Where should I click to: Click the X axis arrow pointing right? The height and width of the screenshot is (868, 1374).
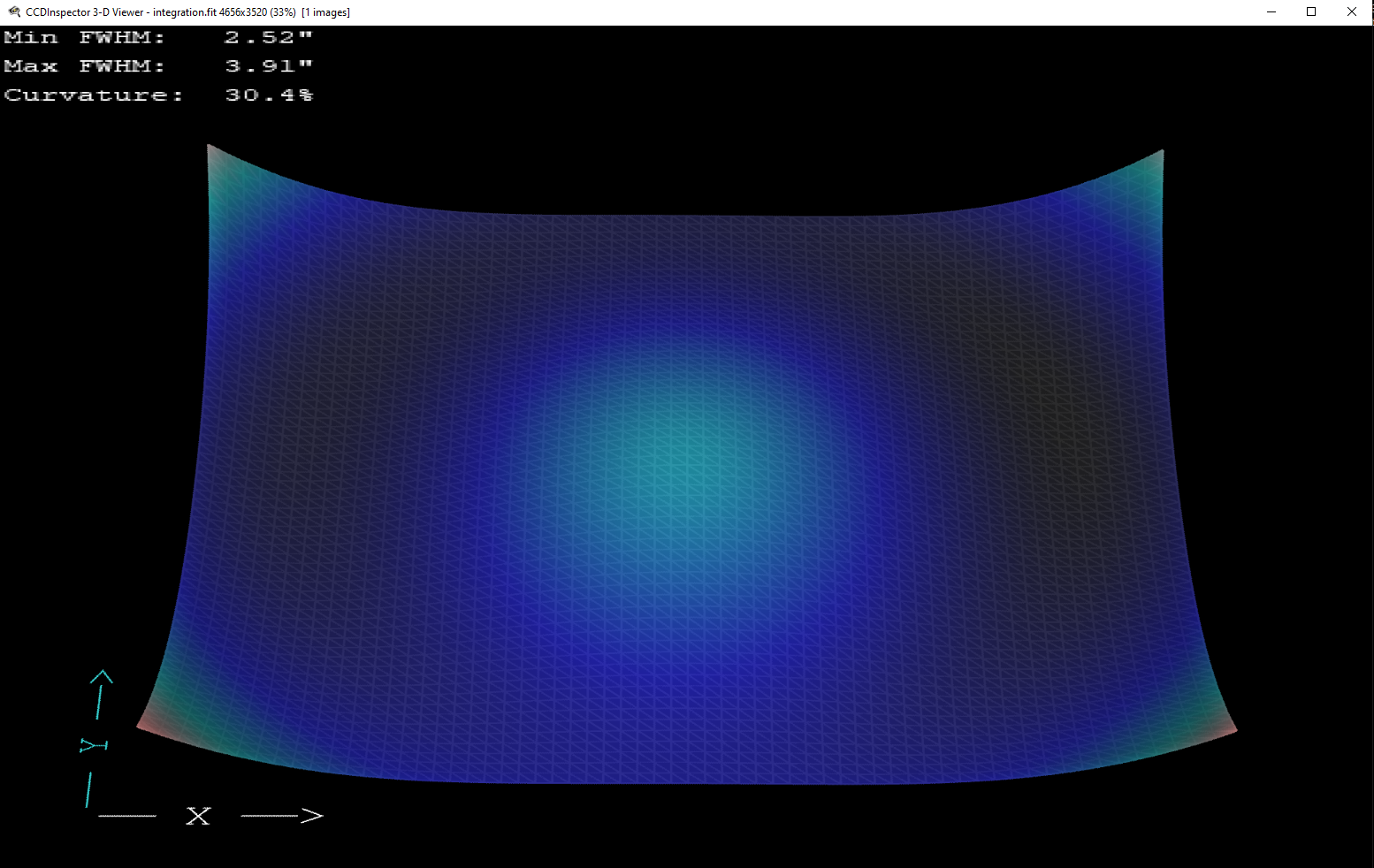pyautogui.click(x=282, y=816)
